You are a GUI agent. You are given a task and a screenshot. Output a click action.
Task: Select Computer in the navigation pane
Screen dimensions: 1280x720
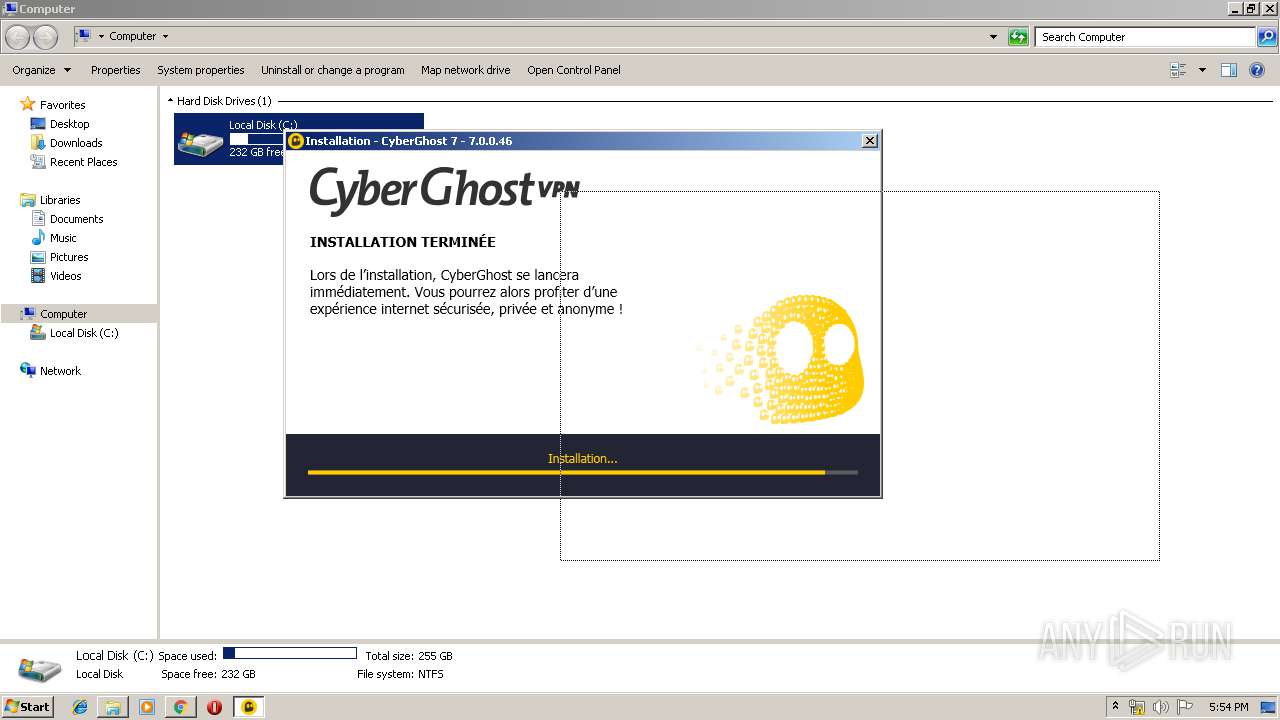tap(63, 314)
